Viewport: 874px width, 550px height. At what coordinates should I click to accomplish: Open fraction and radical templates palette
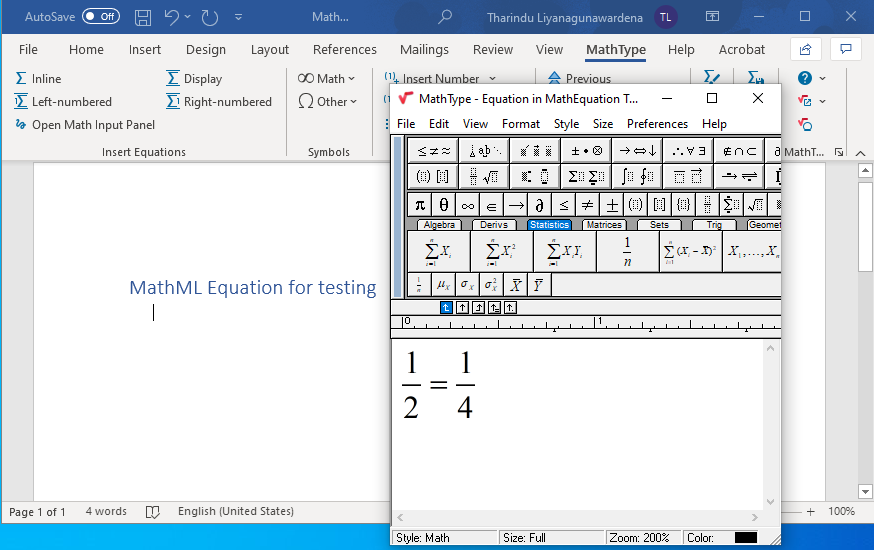pos(484,177)
